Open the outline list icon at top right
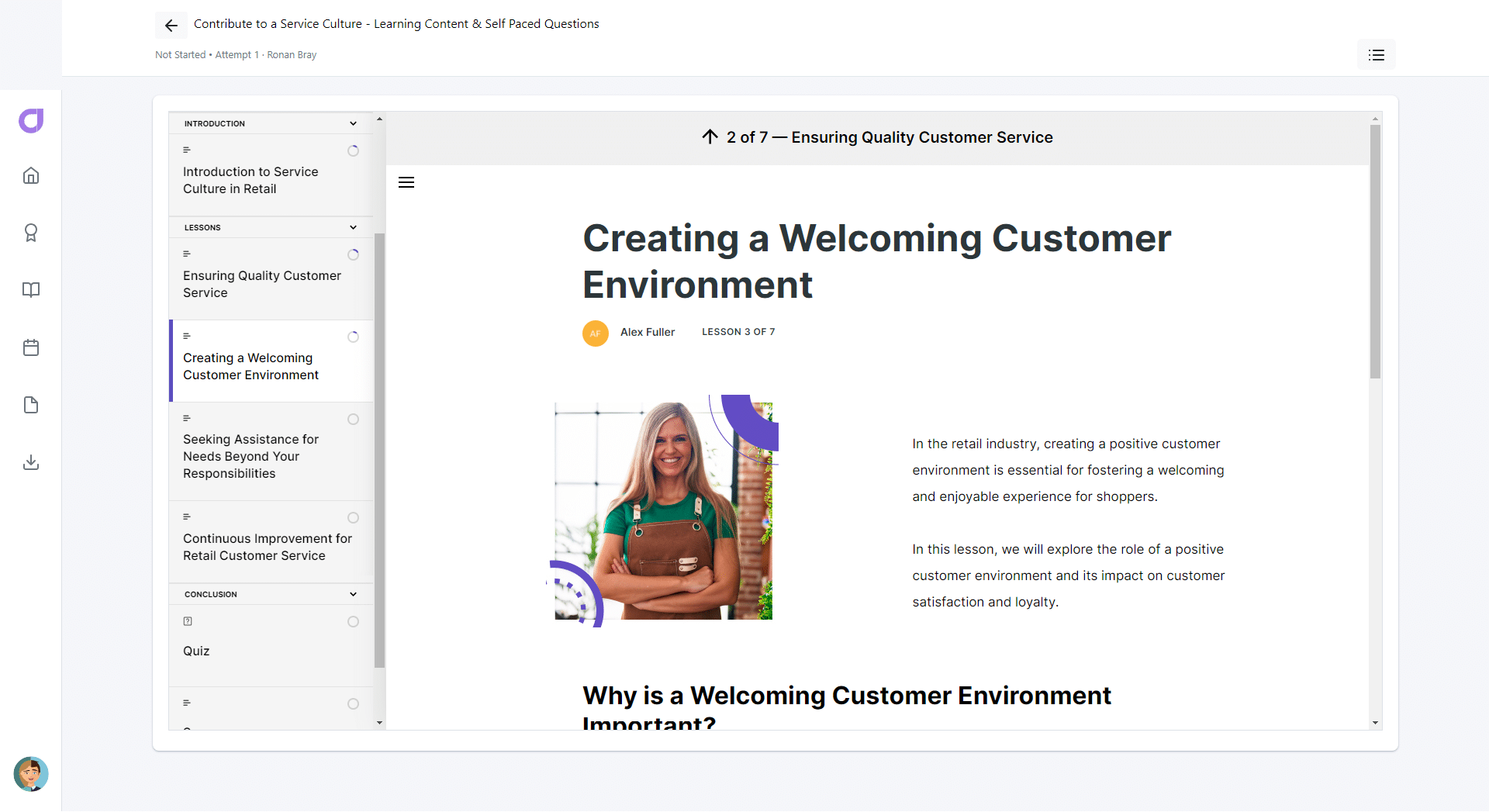The height and width of the screenshot is (812, 1489). 1377,55
